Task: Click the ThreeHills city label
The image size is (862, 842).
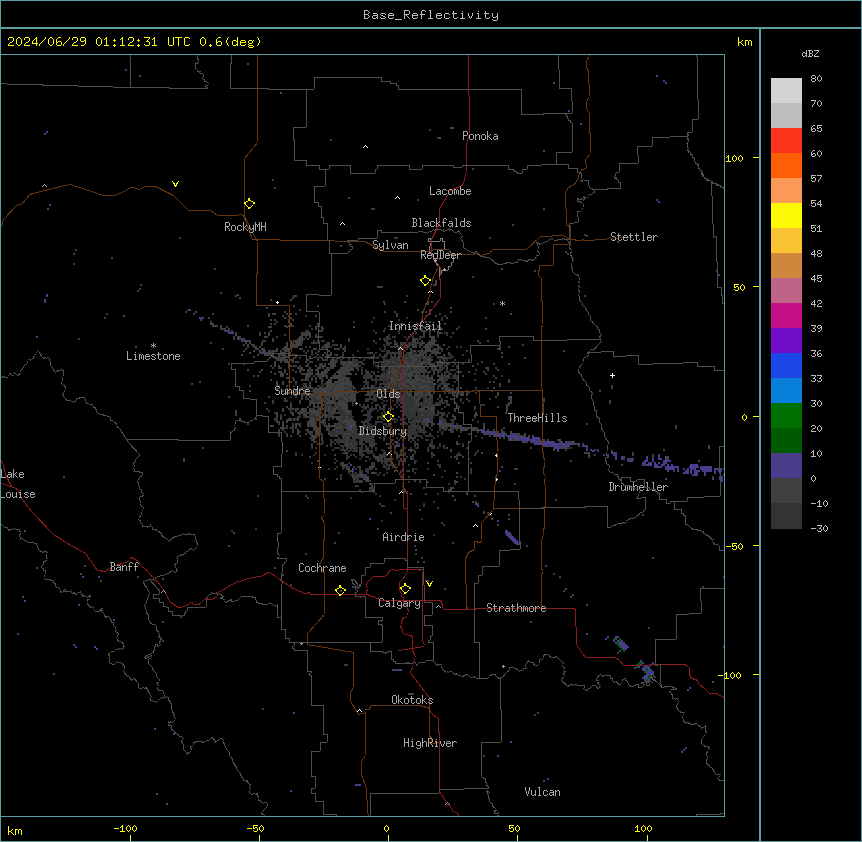Action: pyautogui.click(x=537, y=418)
